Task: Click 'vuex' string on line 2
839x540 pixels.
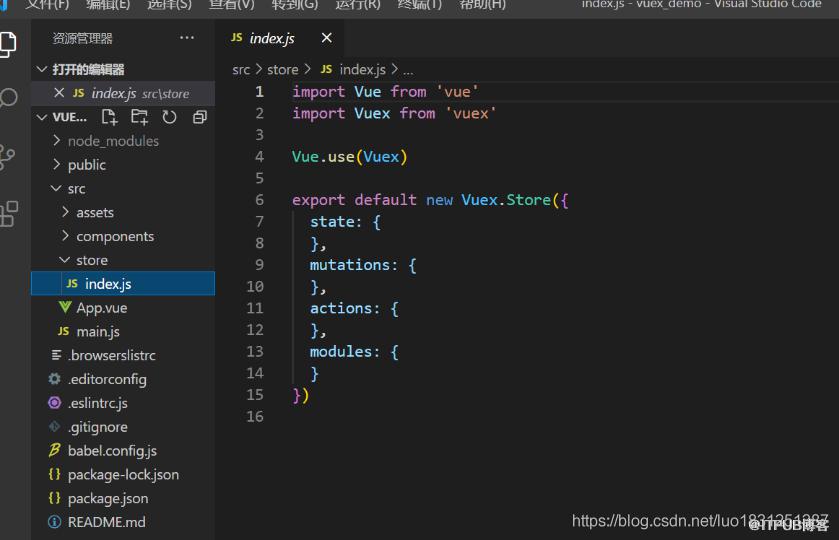Action: (x=470, y=113)
